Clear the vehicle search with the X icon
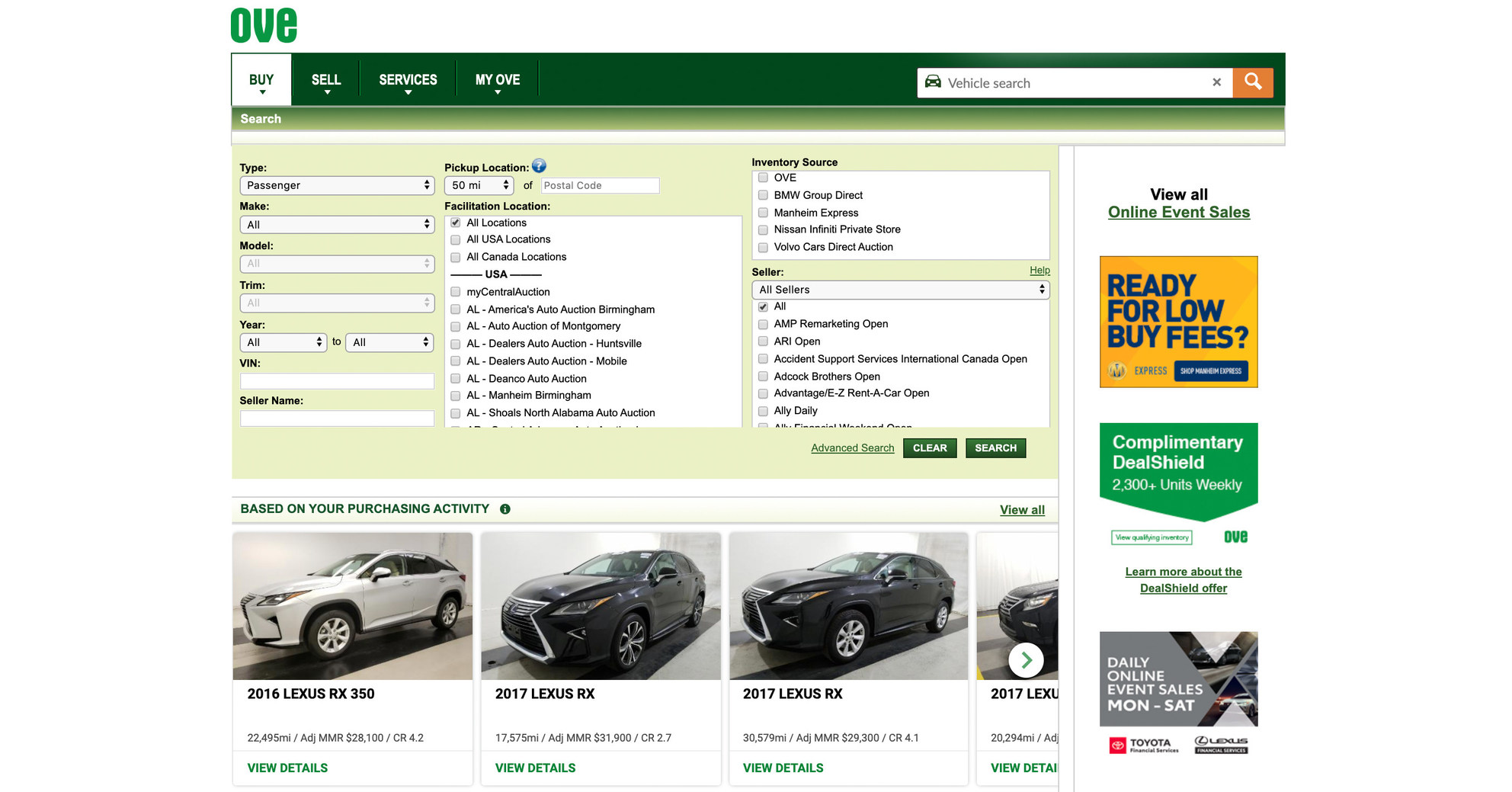The image size is (1512, 792). [1217, 82]
